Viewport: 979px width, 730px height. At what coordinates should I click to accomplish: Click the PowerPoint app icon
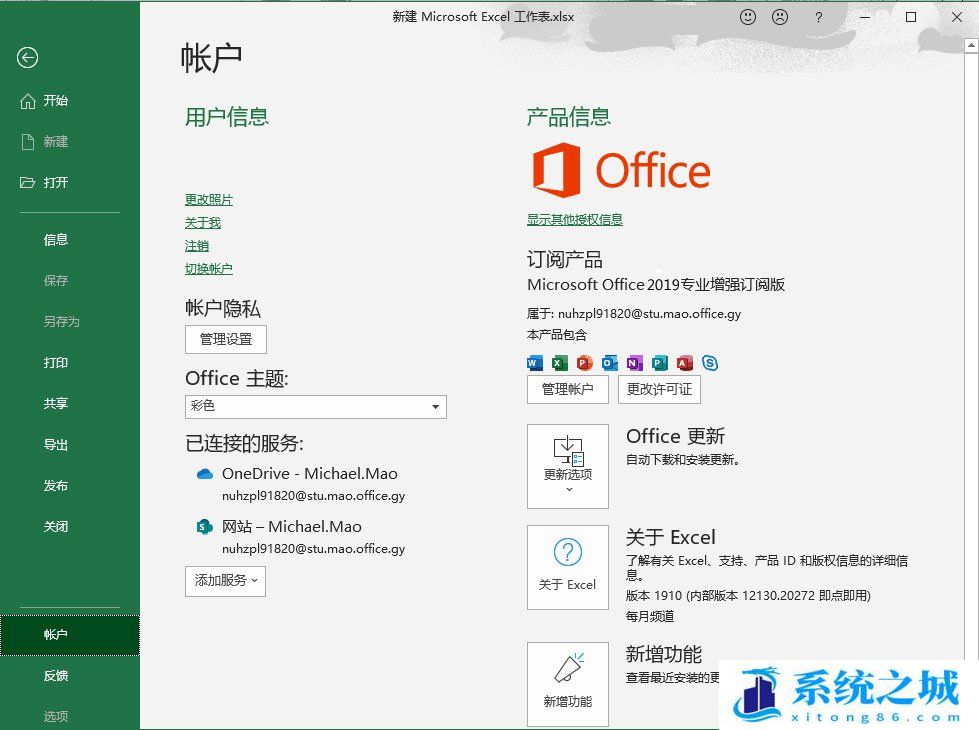[584, 363]
